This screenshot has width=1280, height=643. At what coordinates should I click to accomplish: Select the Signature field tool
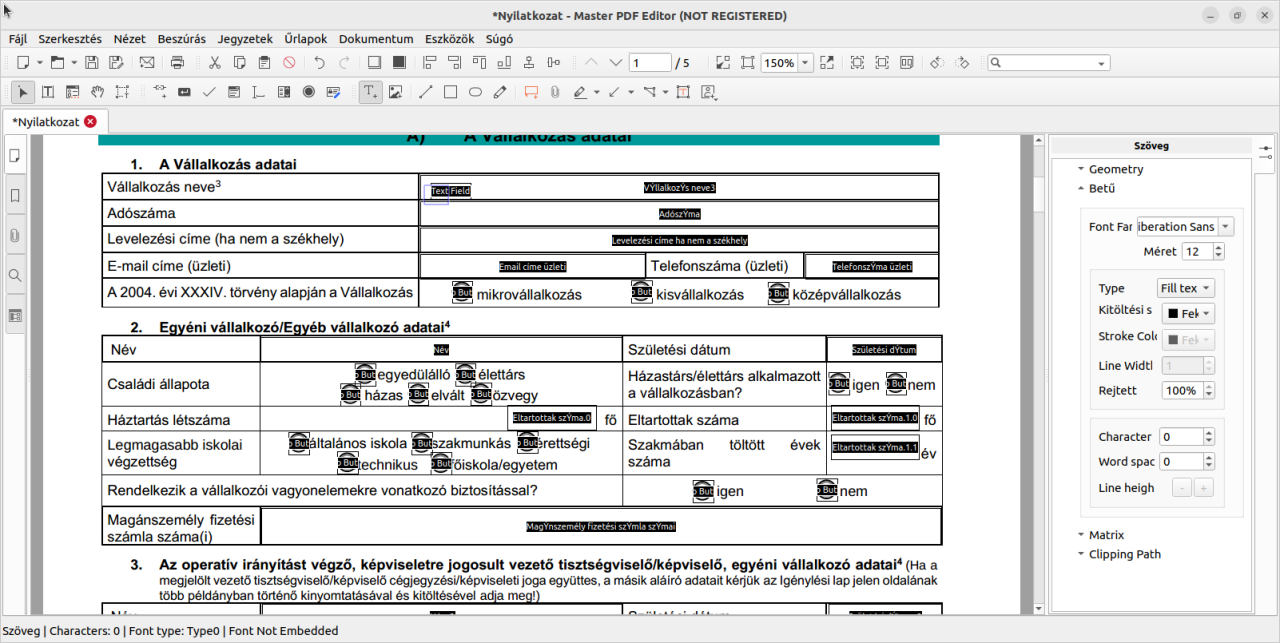(x=334, y=92)
